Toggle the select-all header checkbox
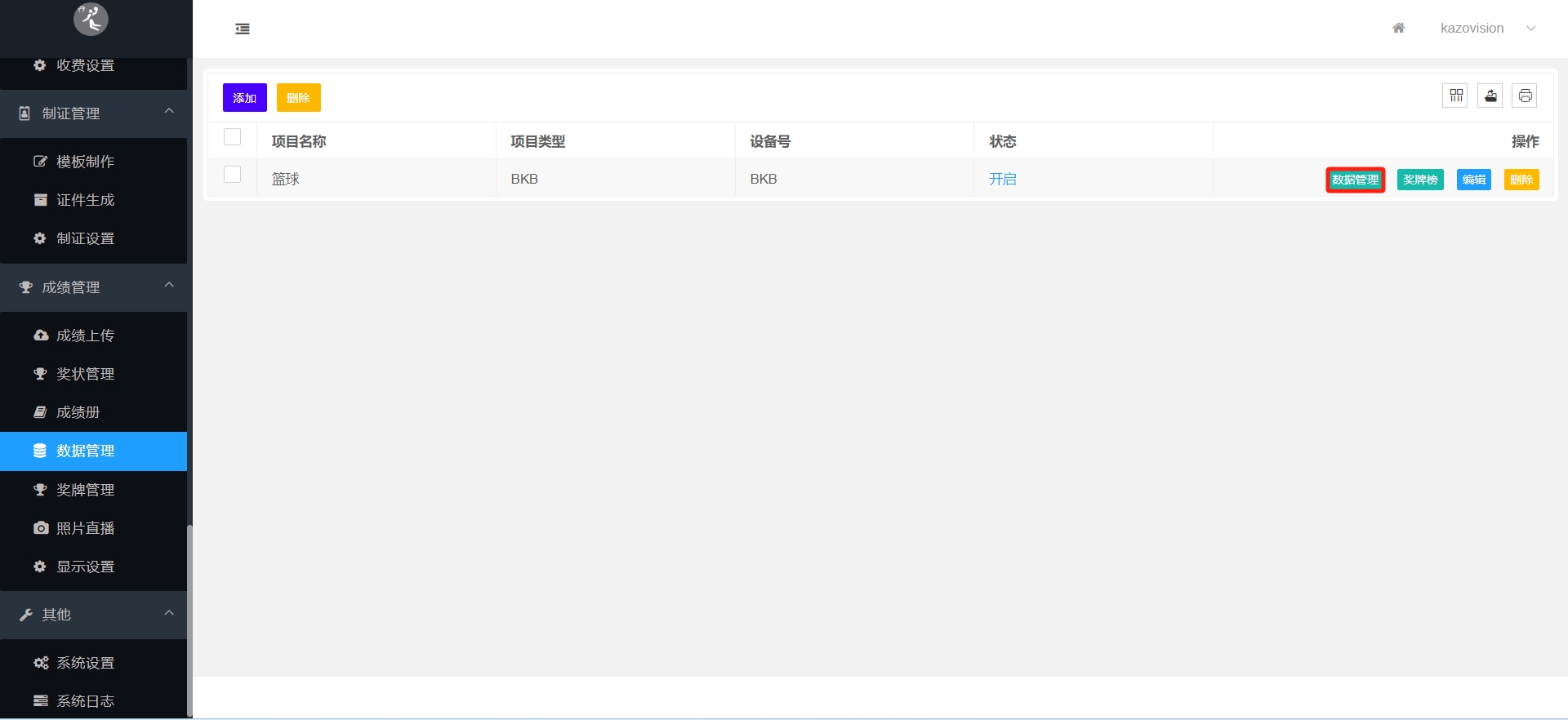The image size is (1568, 720). (232, 137)
